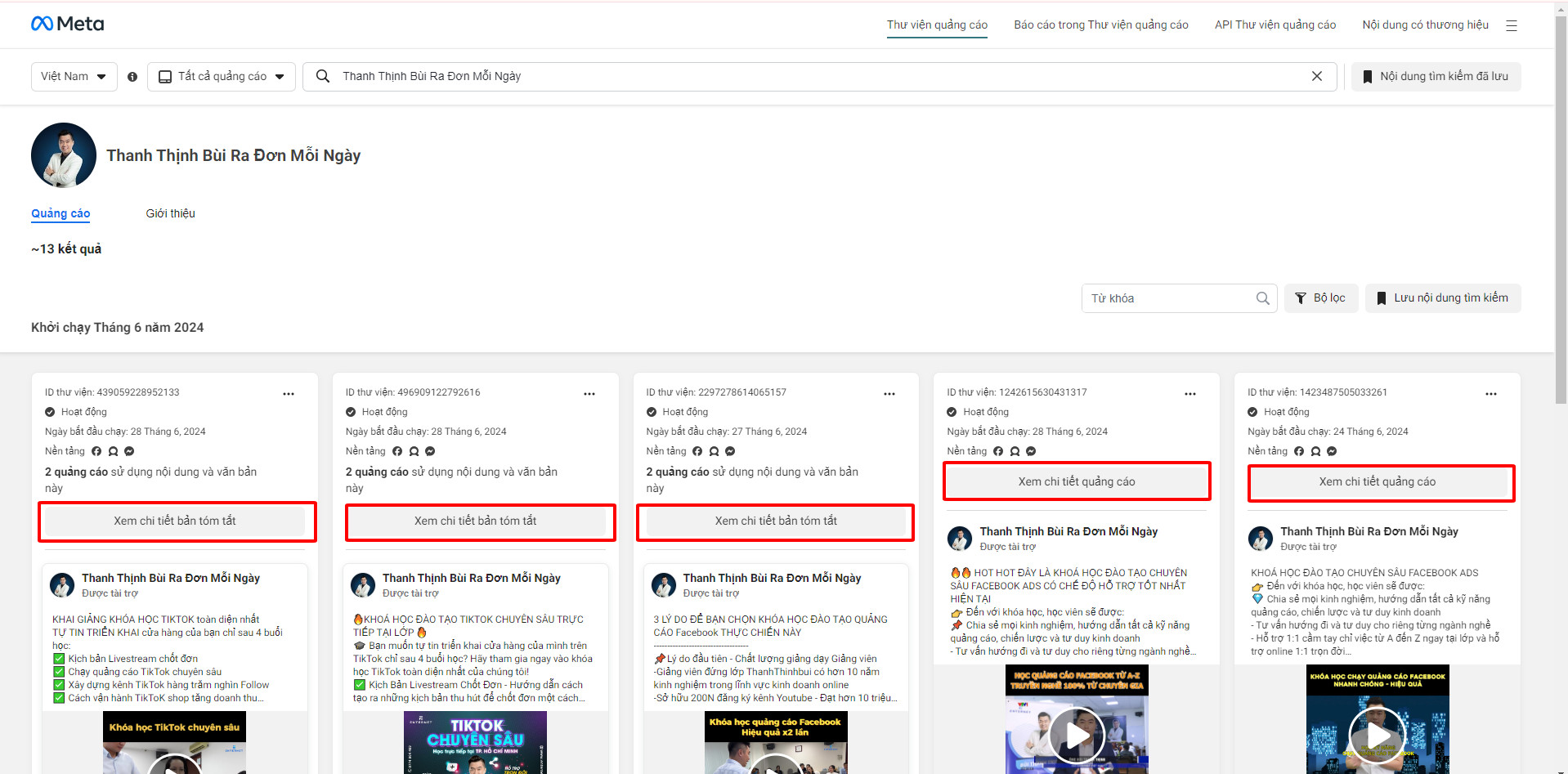Click advertiser avatar in ad 1242615630431317 preview
Screen dimensions: 1568x774
click(960, 539)
